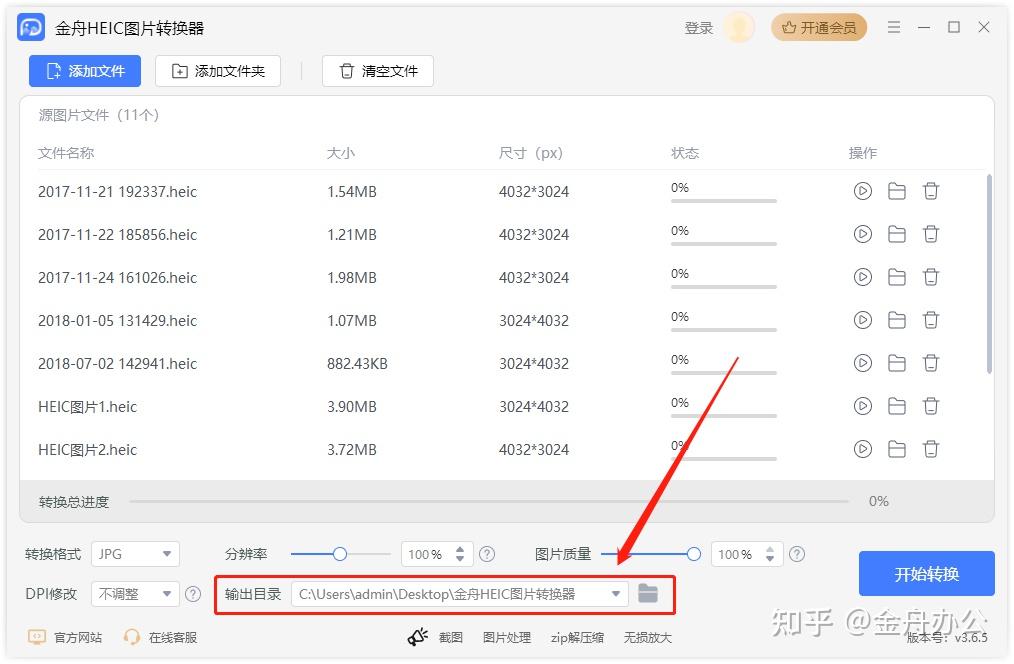1014x664 pixels.
Task: Open folder for HEIC图片2.heic
Action: pos(897,449)
